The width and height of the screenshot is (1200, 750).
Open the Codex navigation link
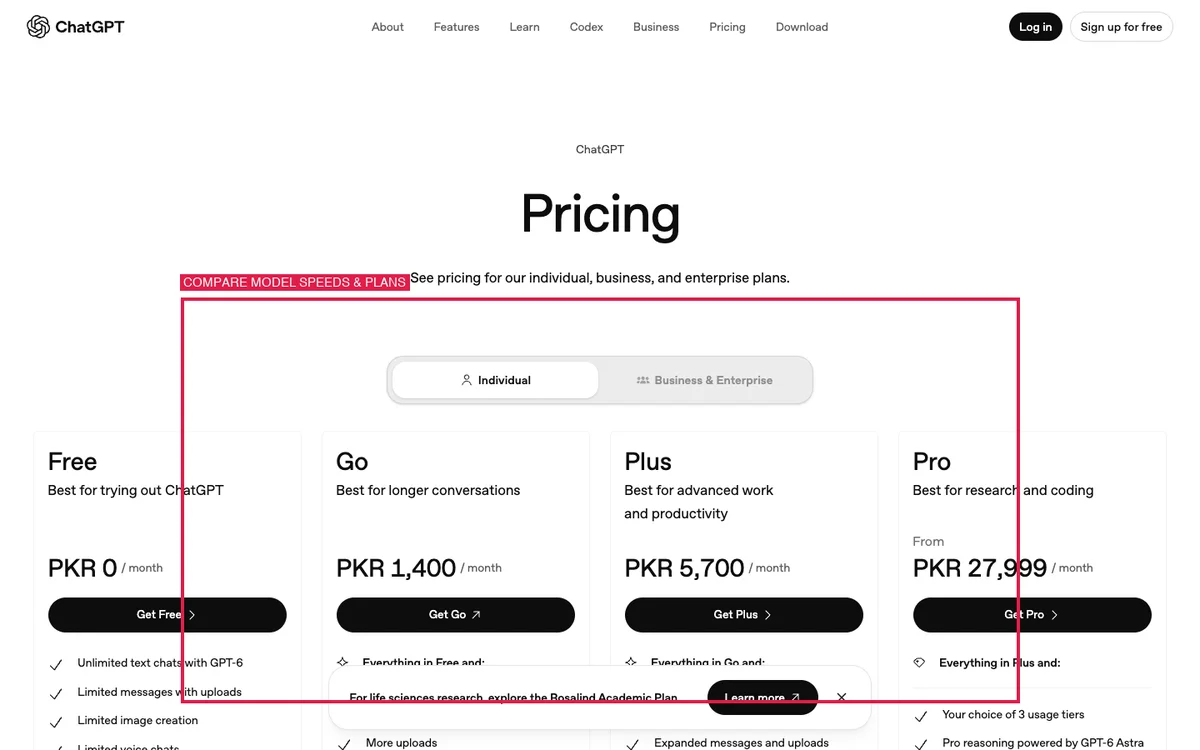[x=586, y=27]
